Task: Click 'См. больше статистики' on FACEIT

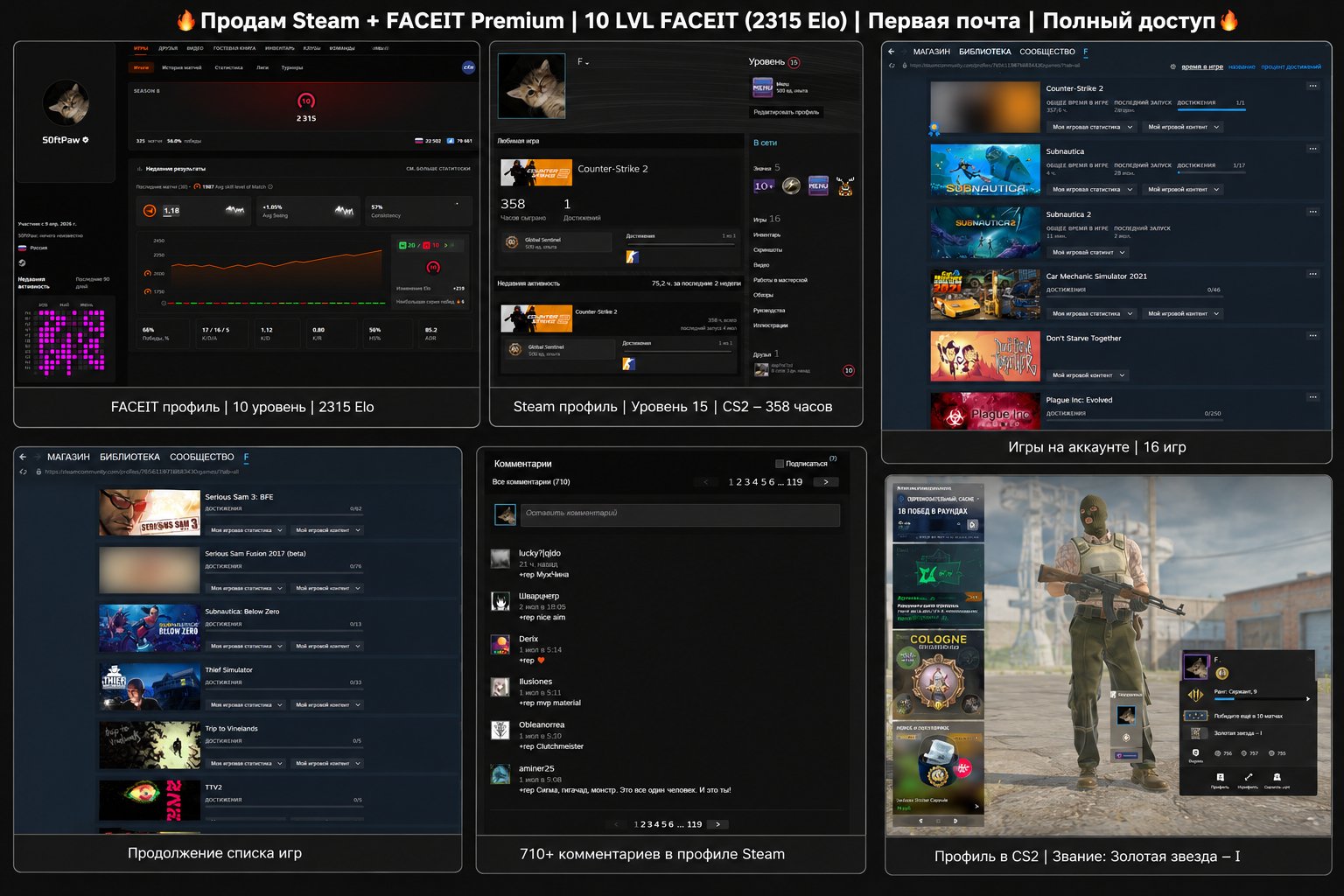Action: 438,169
